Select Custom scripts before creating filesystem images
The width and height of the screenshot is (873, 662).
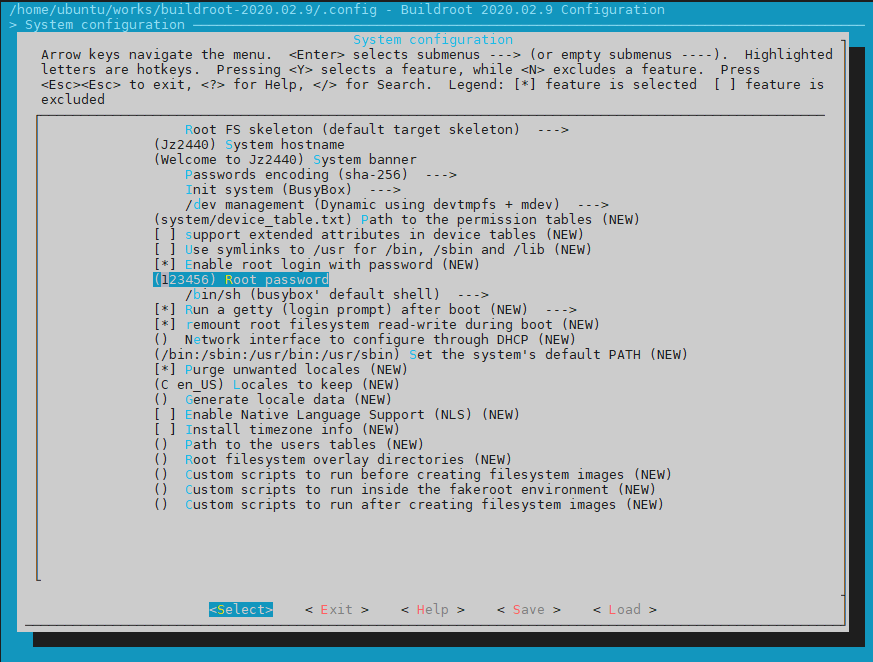tap(413, 475)
